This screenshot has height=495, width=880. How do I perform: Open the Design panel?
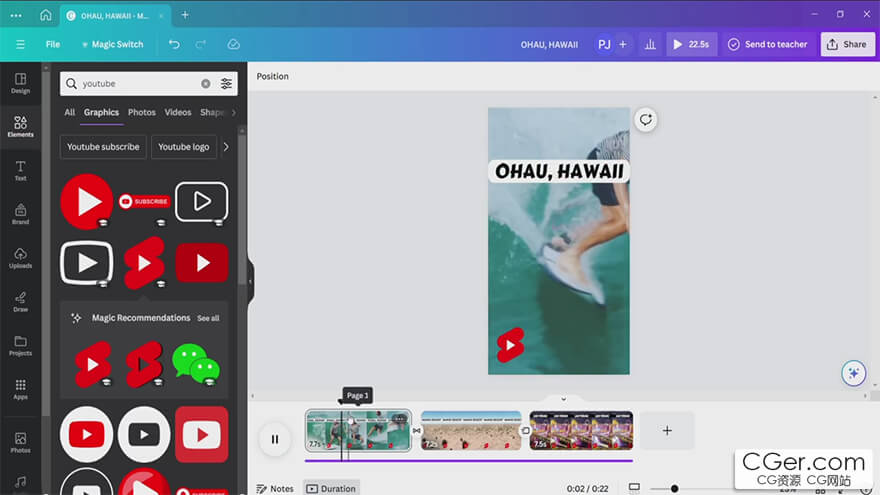pyautogui.click(x=20, y=83)
